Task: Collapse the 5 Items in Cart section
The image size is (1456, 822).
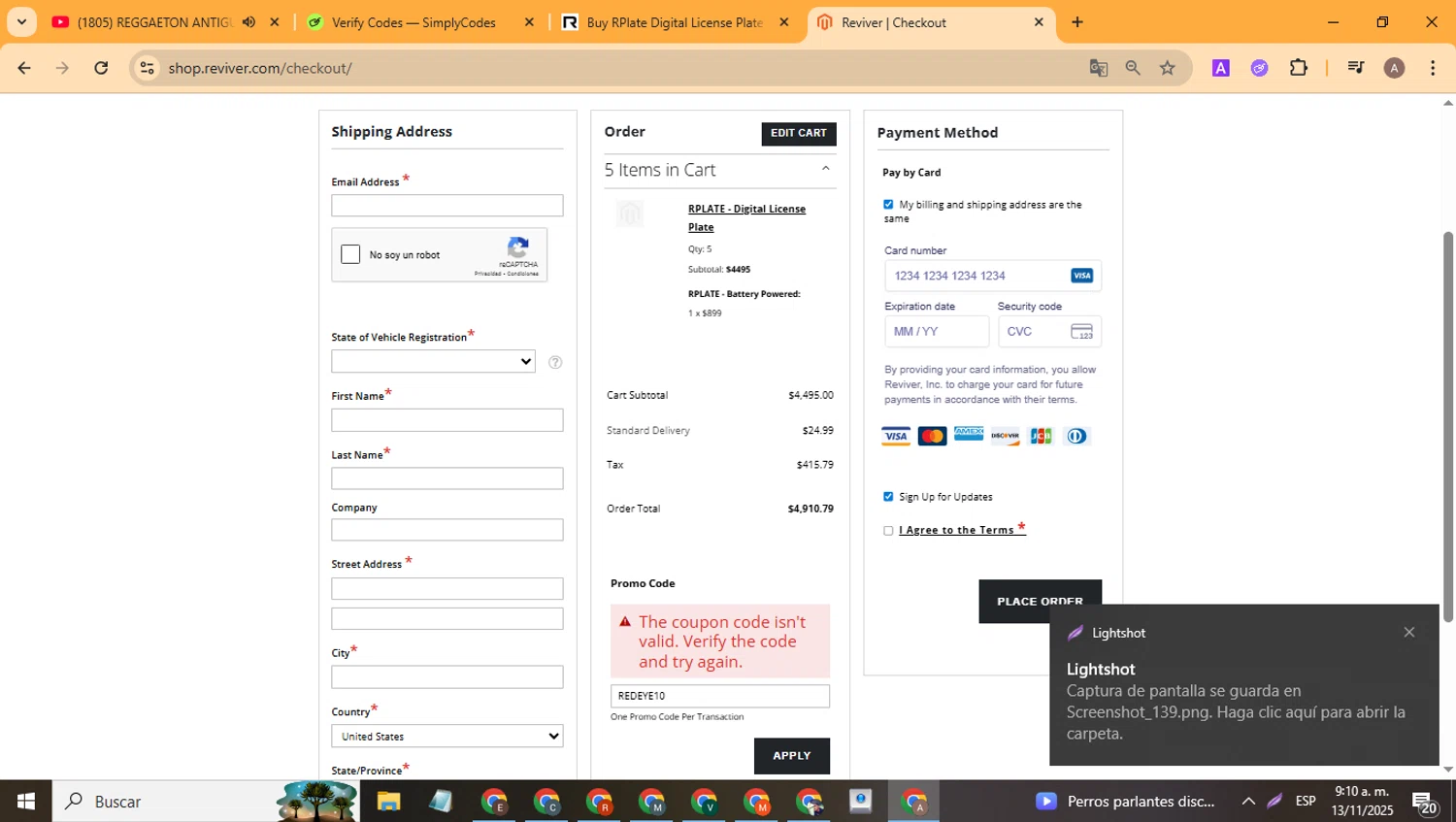Action: [825, 169]
